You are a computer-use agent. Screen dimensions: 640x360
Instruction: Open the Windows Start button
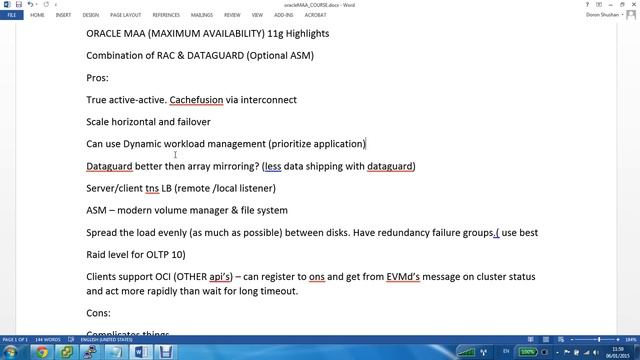point(11,352)
